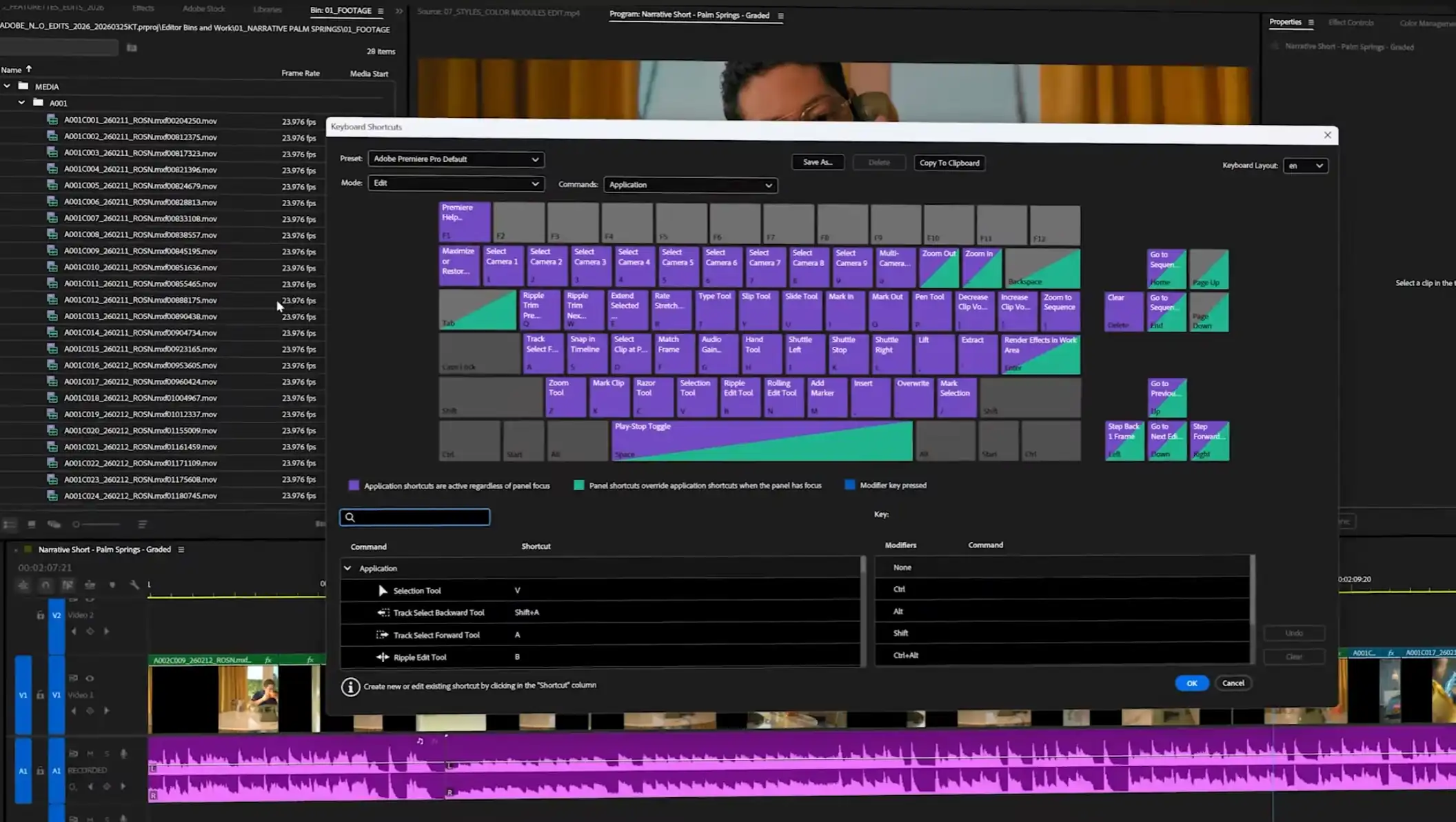Open the Commands dropdown showing Application
This screenshot has height=822, width=1456.
click(690, 185)
